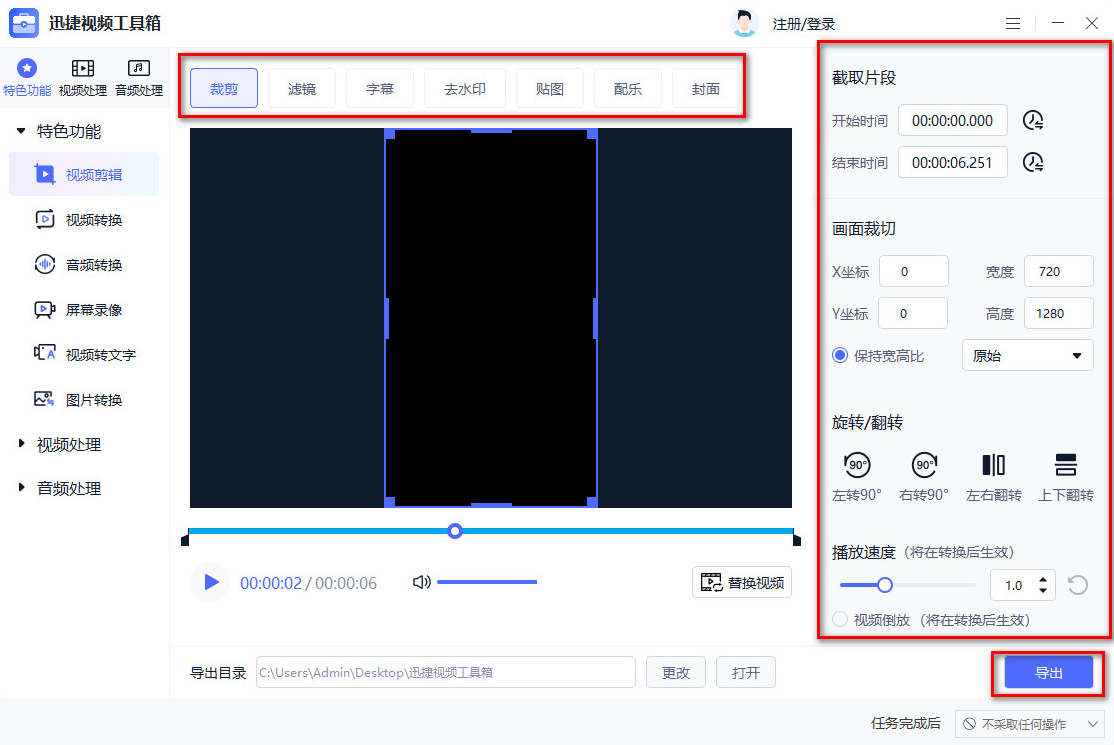Click the app logo in title bar
Screen dimensions: 1114x745
23,23
